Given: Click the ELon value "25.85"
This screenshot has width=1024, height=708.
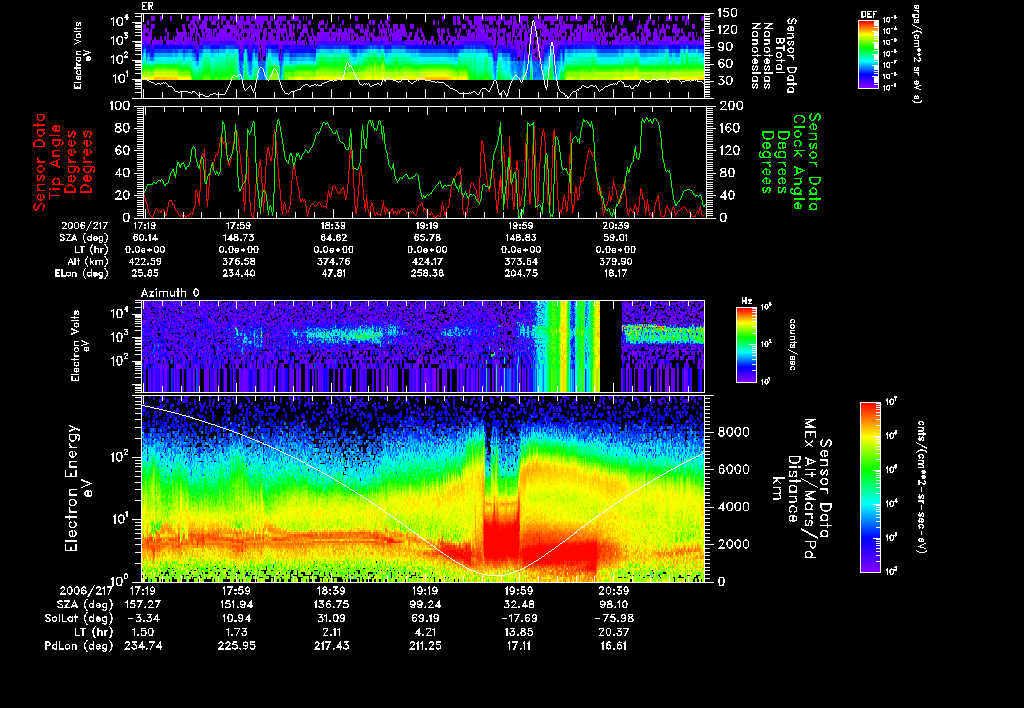Looking at the screenshot, I should [146, 274].
